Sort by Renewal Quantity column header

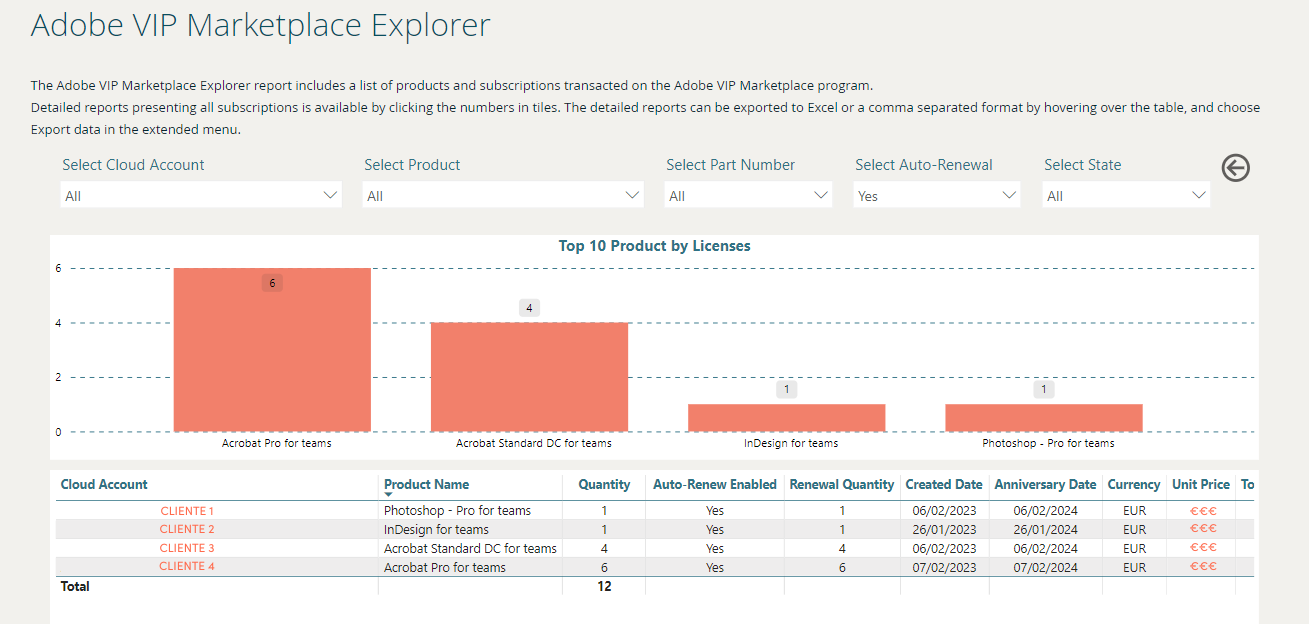[x=842, y=484]
